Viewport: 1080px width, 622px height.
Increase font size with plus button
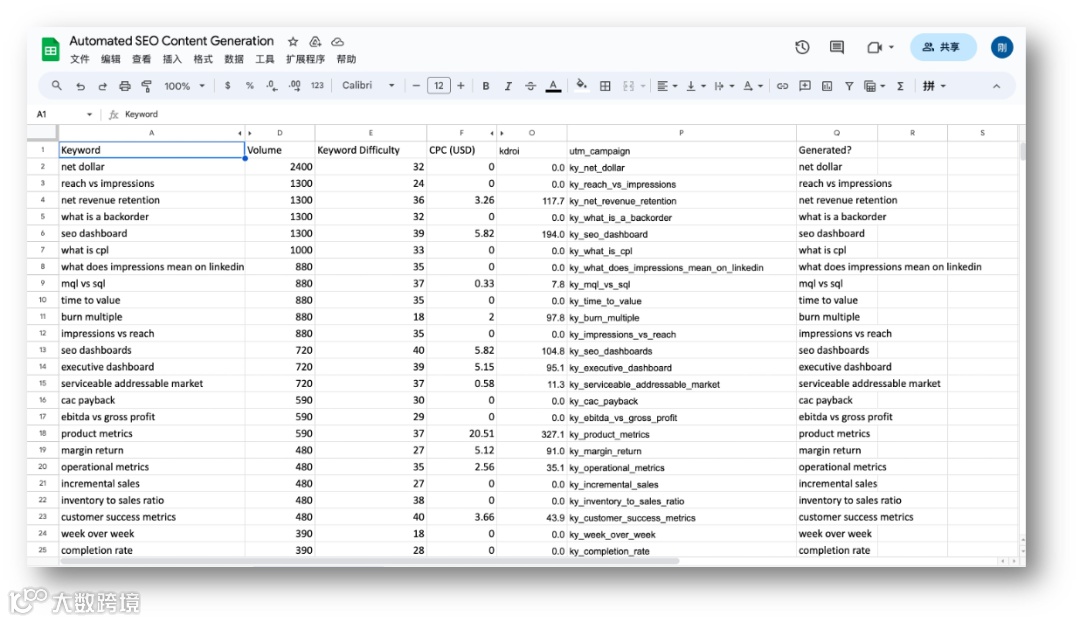click(x=461, y=85)
